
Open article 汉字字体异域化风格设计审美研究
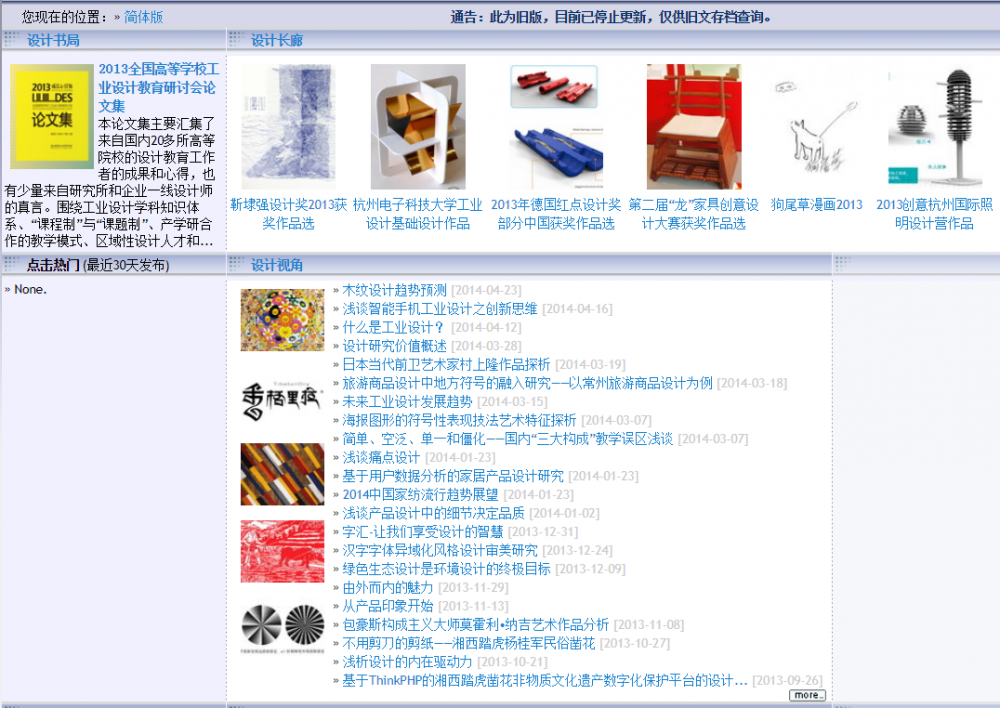pyautogui.click(x=439, y=550)
